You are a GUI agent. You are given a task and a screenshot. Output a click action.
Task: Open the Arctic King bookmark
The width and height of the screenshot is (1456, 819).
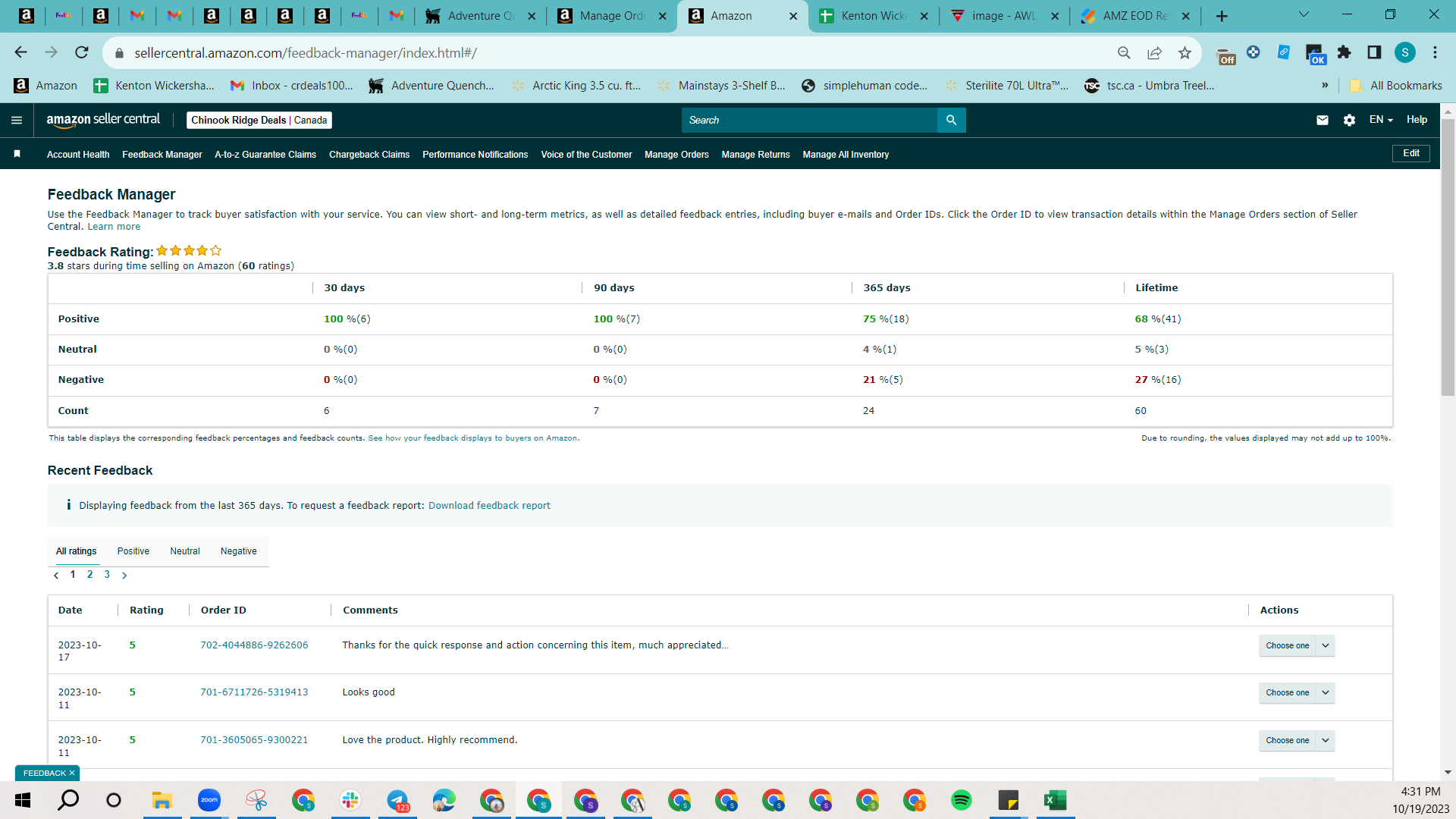point(576,86)
